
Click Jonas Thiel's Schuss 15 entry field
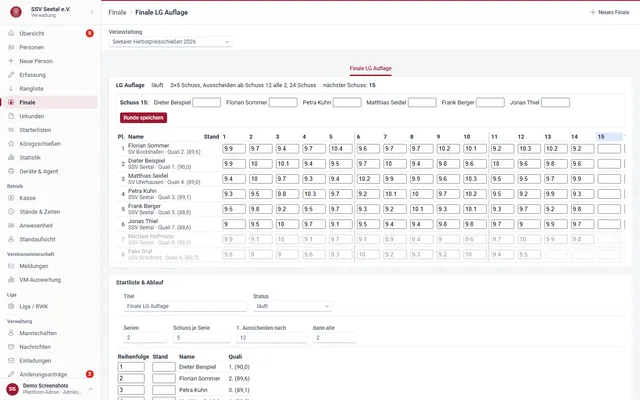pyautogui.click(x=556, y=102)
